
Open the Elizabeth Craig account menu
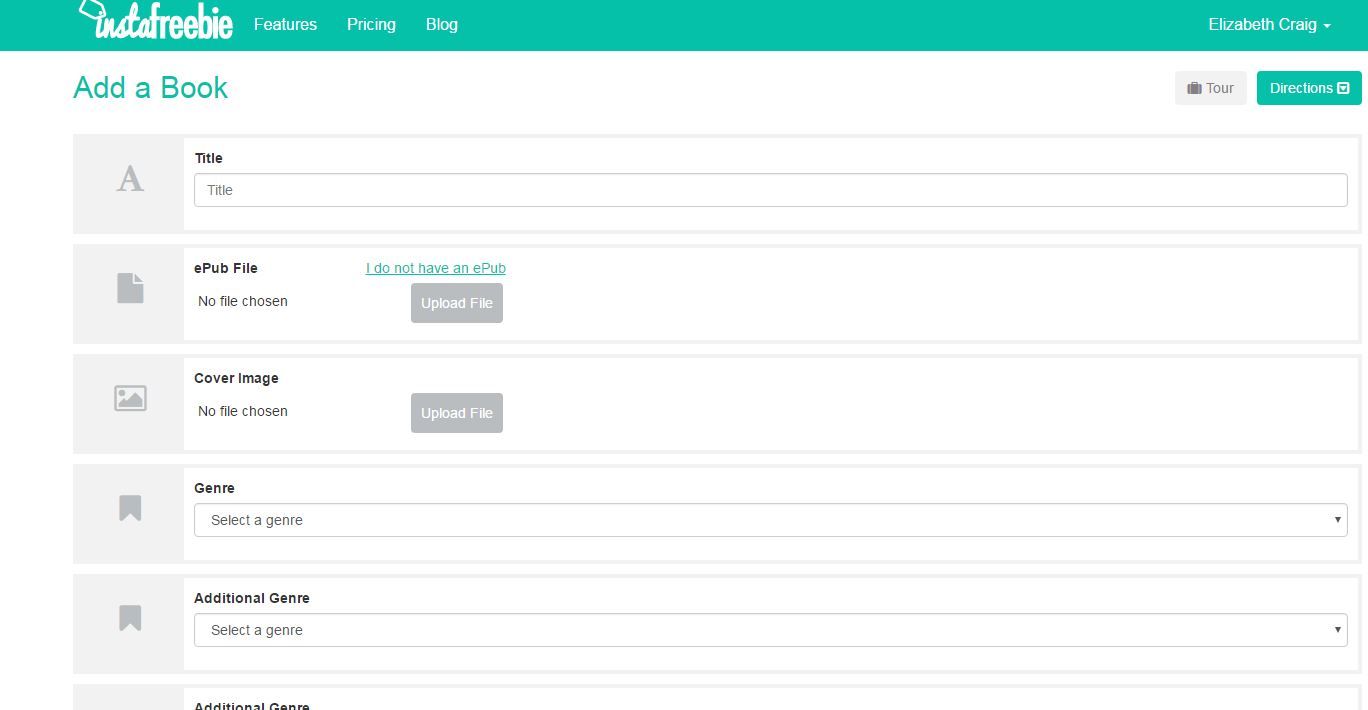click(1269, 24)
